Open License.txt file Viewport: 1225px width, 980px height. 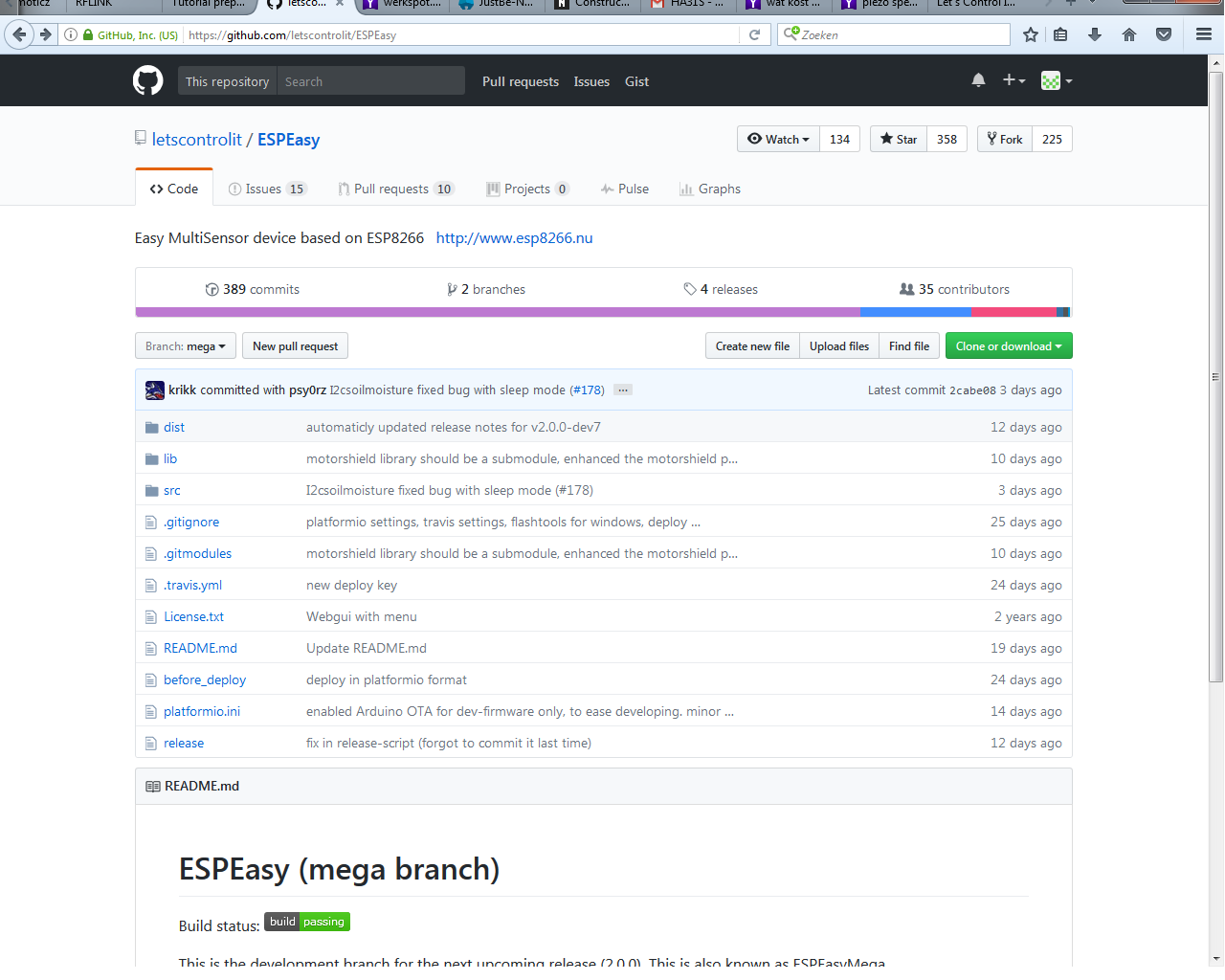(x=193, y=616)
